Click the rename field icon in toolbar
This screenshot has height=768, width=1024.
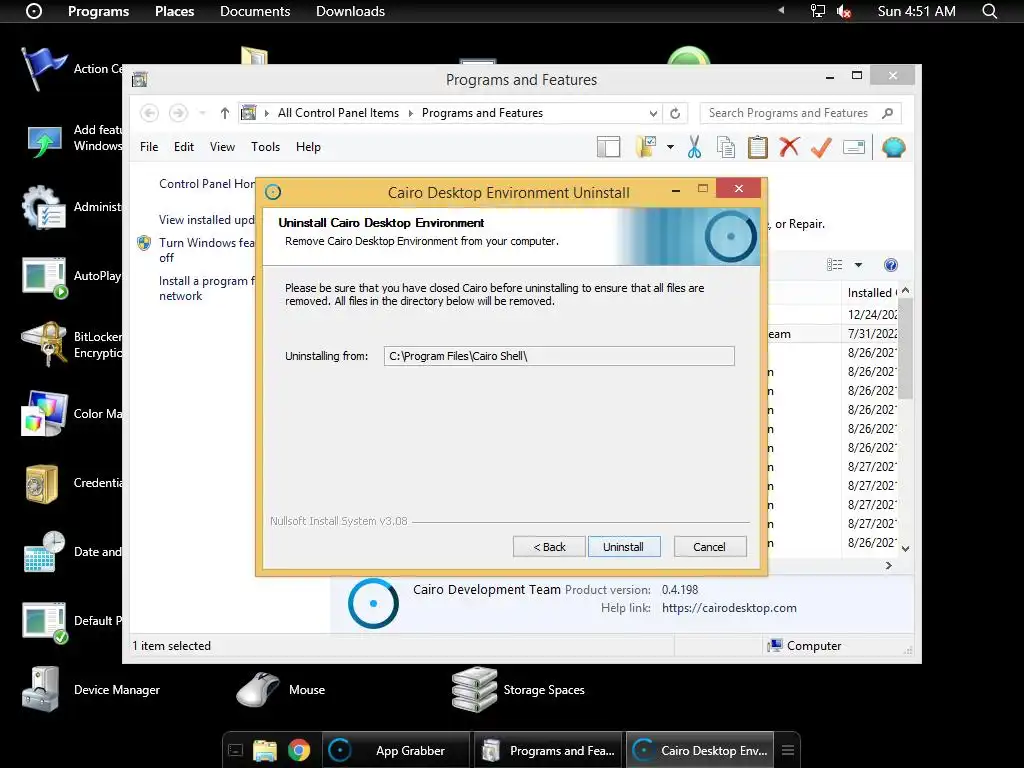[854, 147]
